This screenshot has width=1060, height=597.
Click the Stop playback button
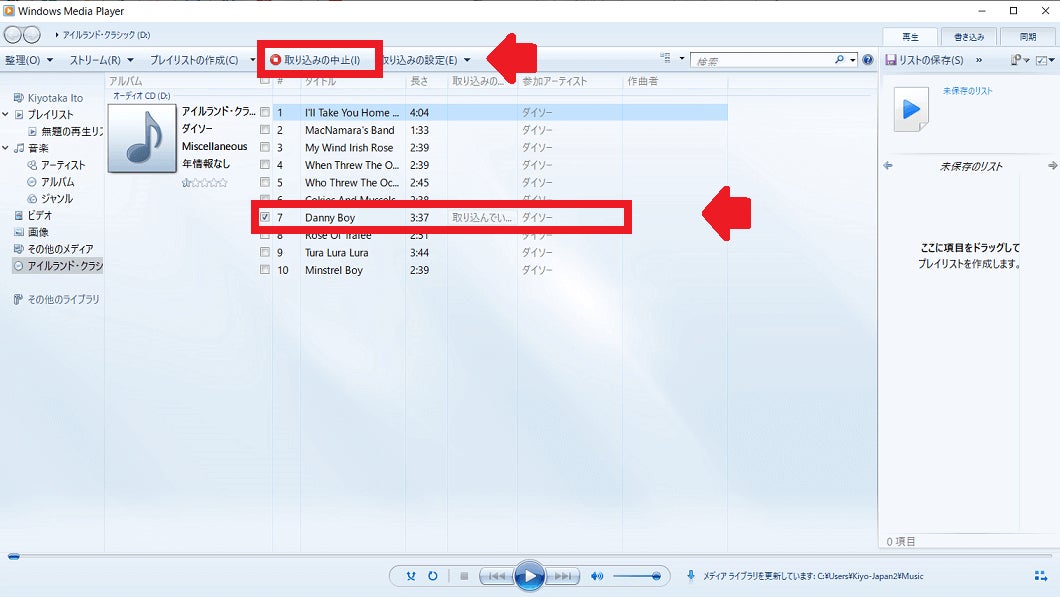click(x=464, y=576)
